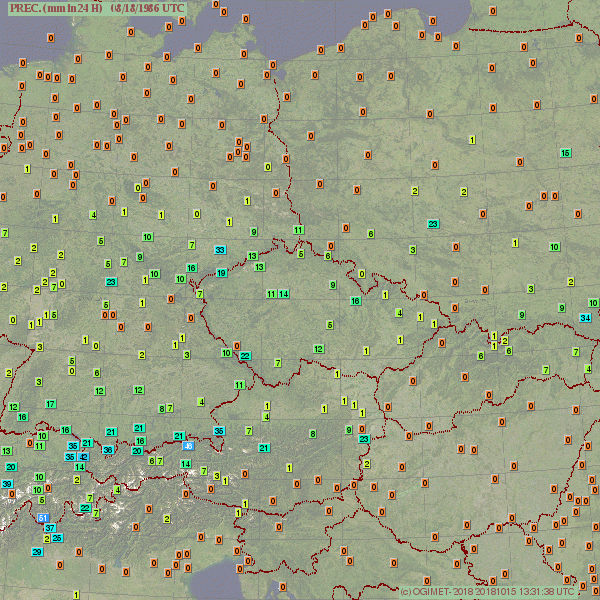Select the cyan 39 station marker

(7, 484)
